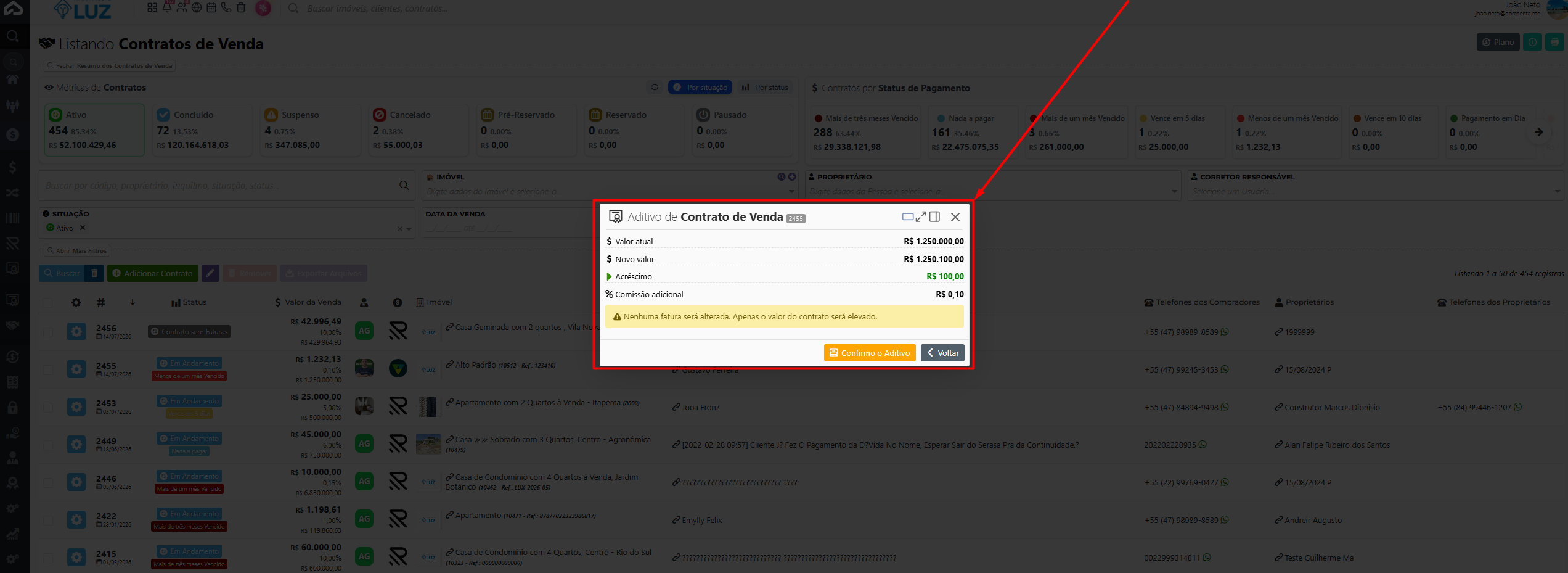The image size is (1568, 573).
Task: Open the Situação filter dropdown arrow
Action: (x=409, y=229)
